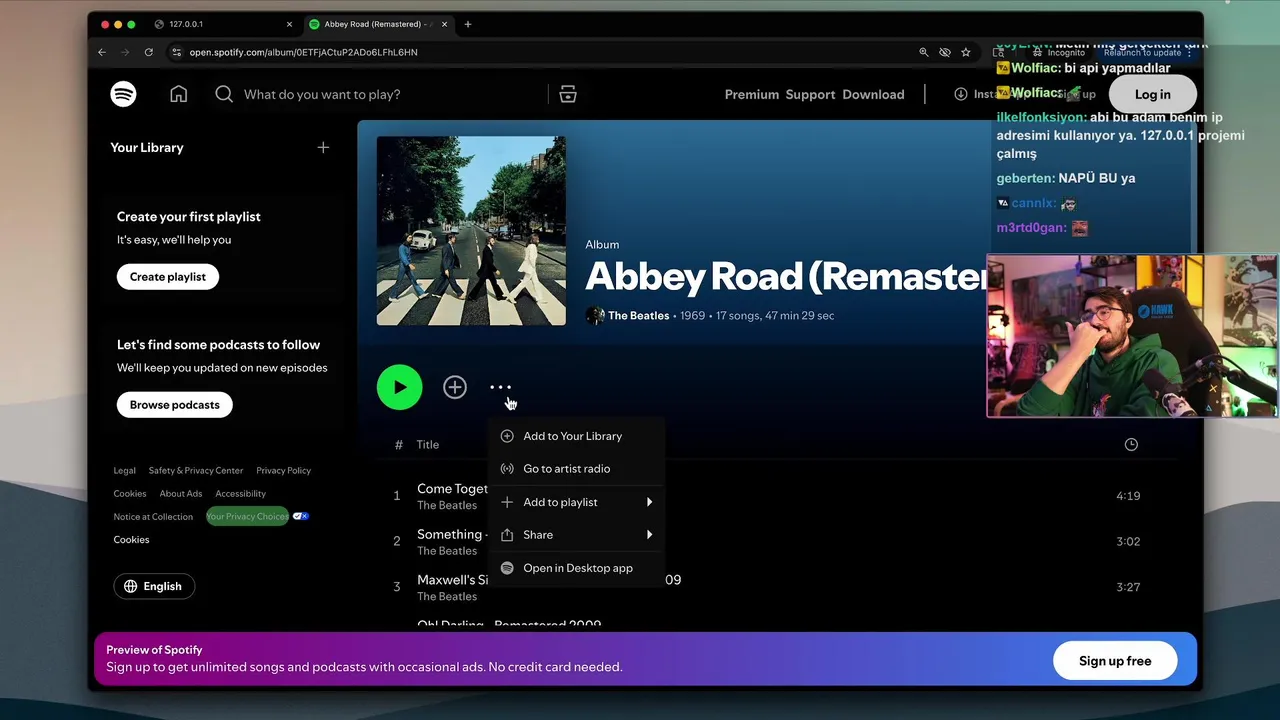Click the Spotify logo in header

point(123,94)
